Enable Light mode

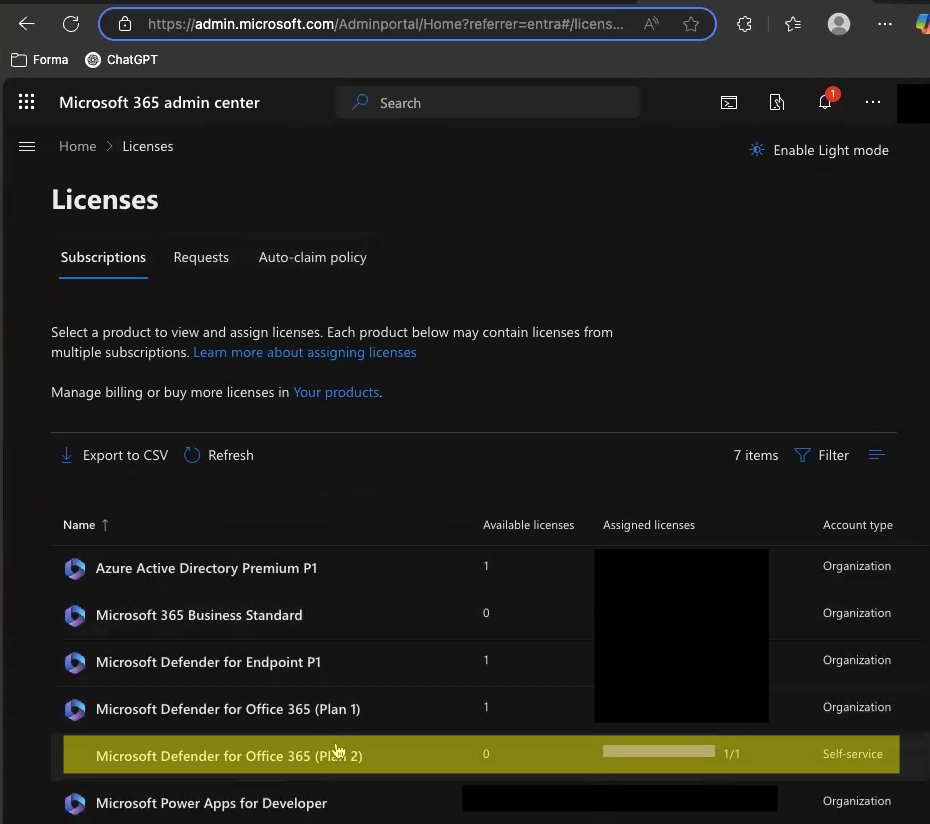(x=818, y=150)
